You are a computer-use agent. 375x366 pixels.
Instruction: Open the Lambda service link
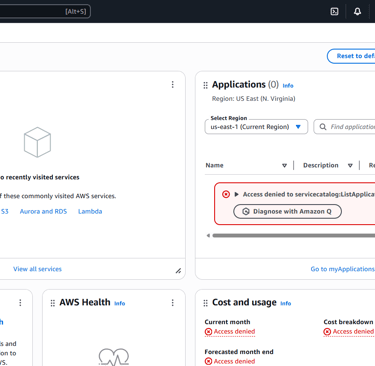pyautogui.click(x=90, y=211)
